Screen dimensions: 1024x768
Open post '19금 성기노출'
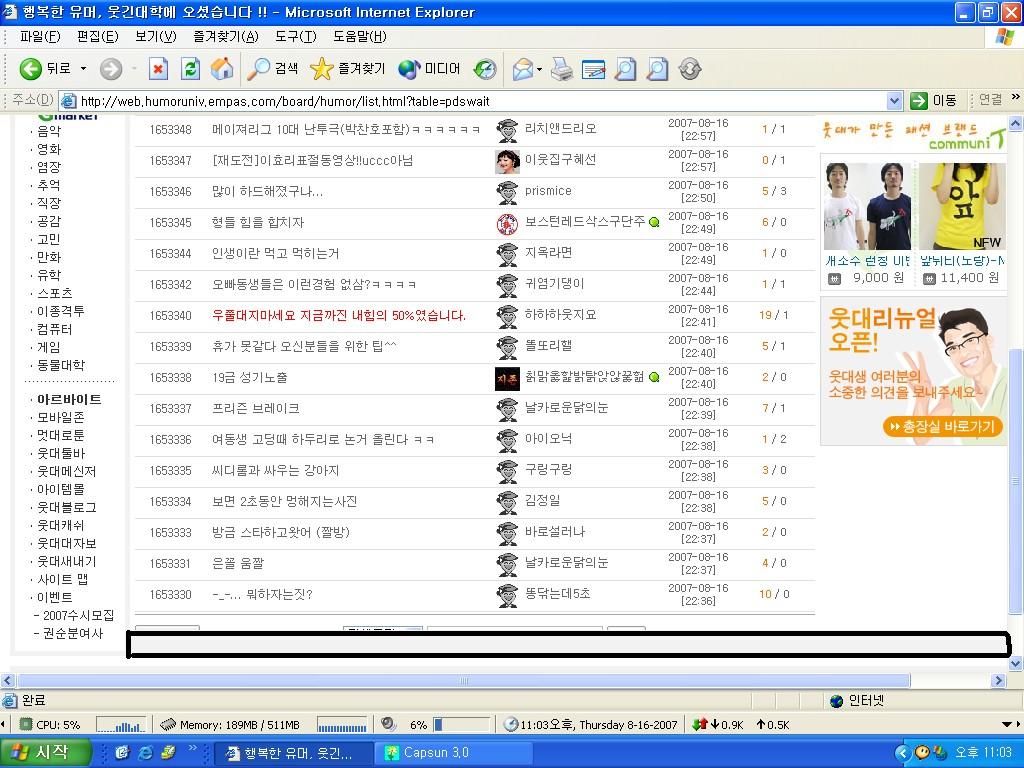[x=249, y=377]
